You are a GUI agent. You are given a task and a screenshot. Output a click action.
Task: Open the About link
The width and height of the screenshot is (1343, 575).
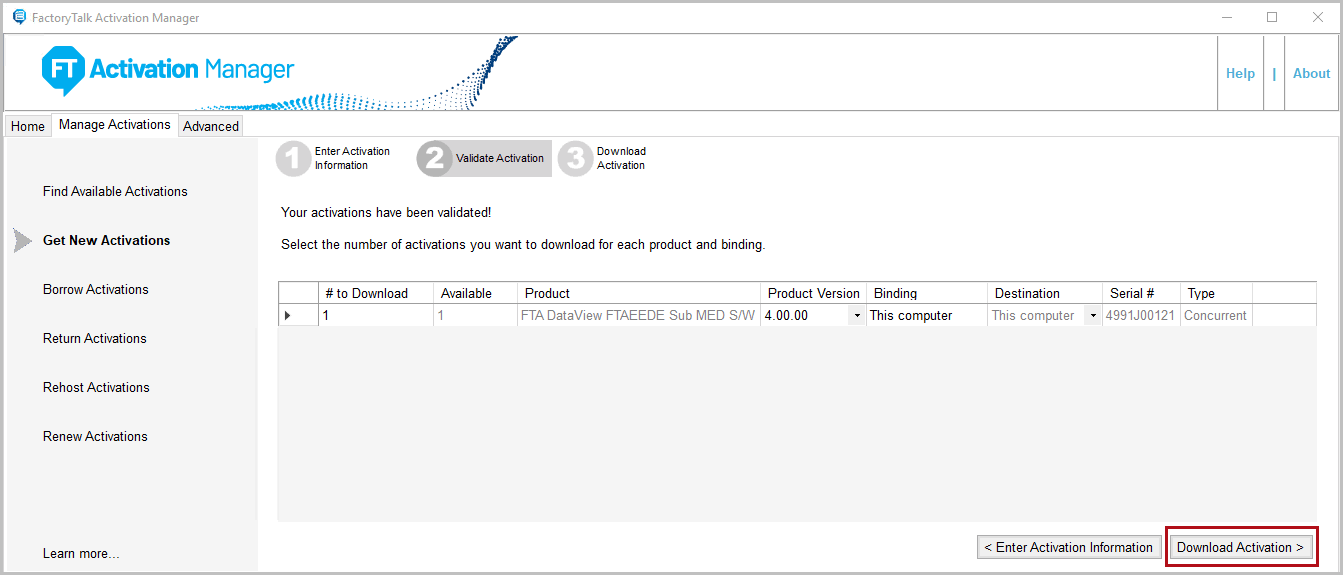click(x=1311, y=73)
